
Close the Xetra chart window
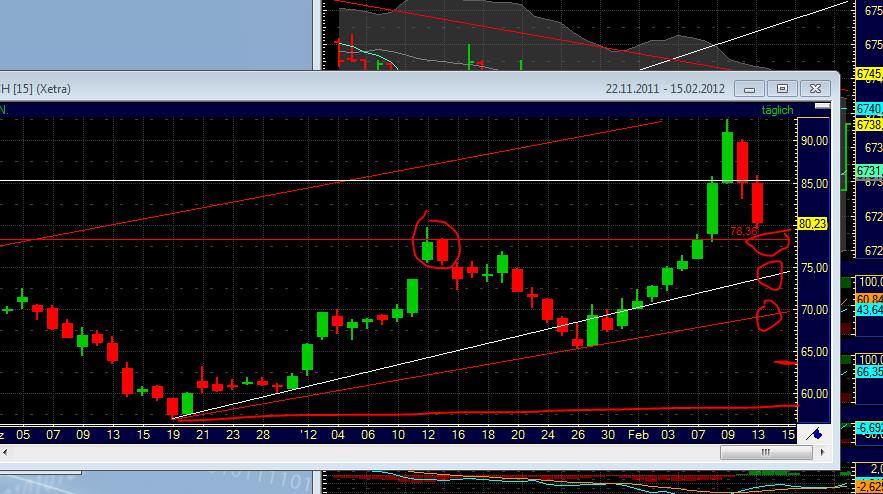click(x=815, y=88)
